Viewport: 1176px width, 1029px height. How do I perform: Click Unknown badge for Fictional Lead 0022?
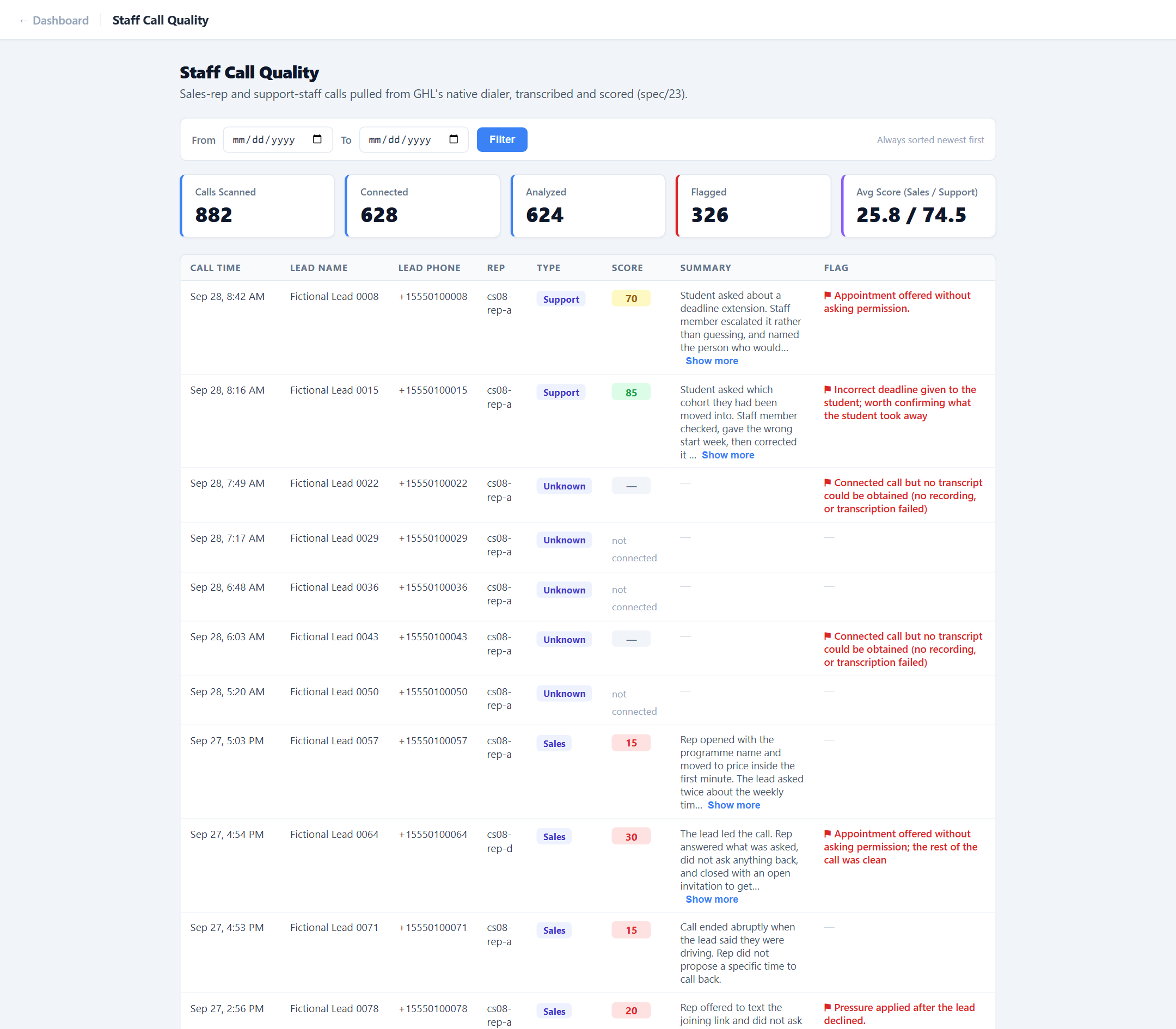point(565,486)
